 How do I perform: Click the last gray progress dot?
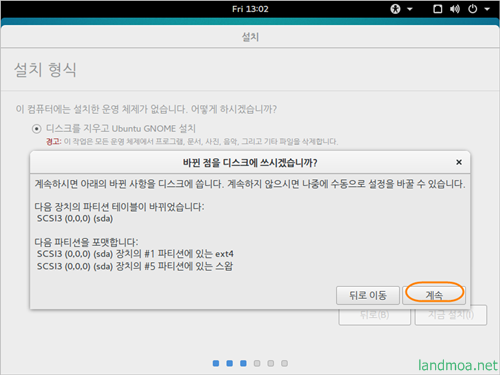point(284,363)
